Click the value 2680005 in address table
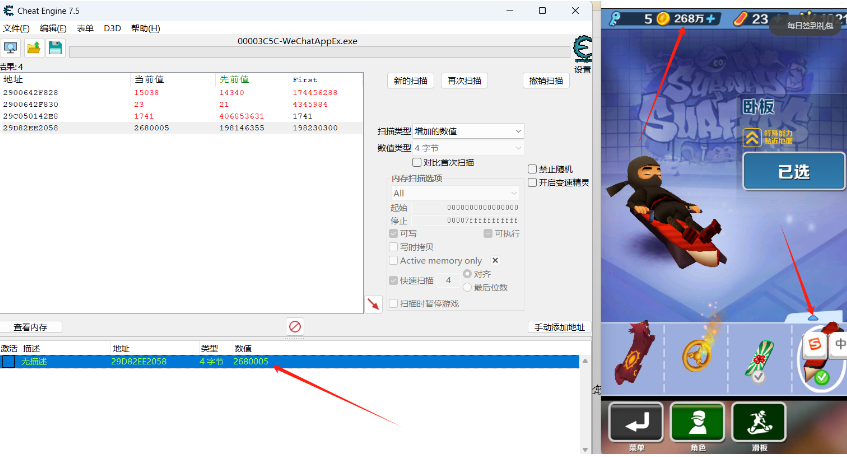Image resolution: width=847 pixels, height=457 pixels. (251, 361)
